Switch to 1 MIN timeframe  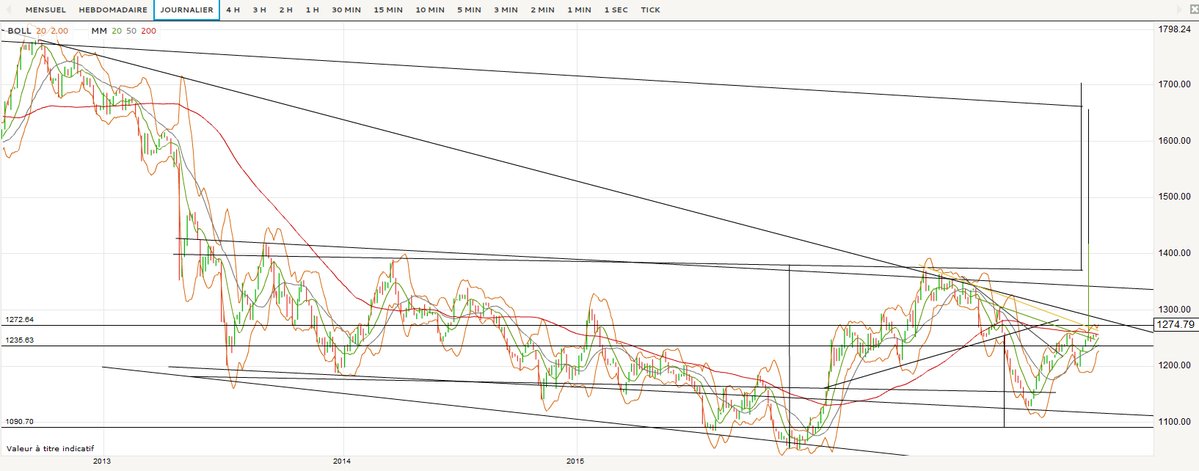coord(579,10)
